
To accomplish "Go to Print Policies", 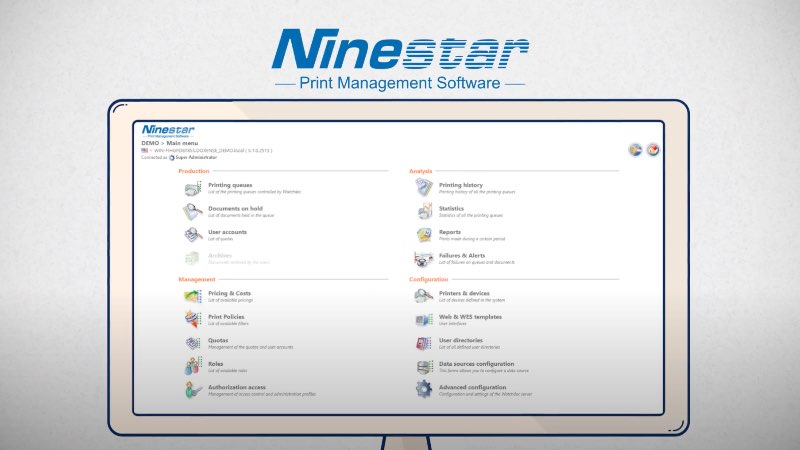I will [226, 317].
